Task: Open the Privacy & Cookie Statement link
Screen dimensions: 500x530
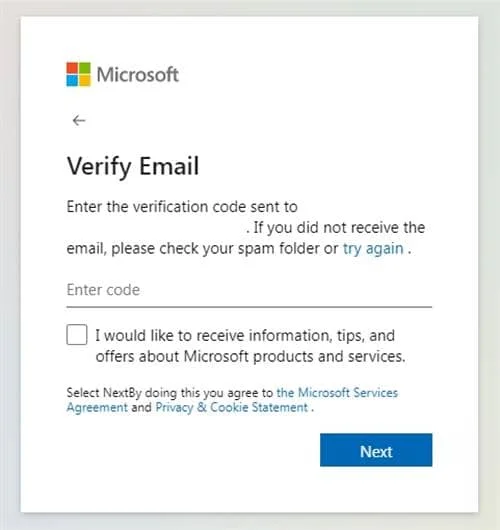Action: coord(232,407)
